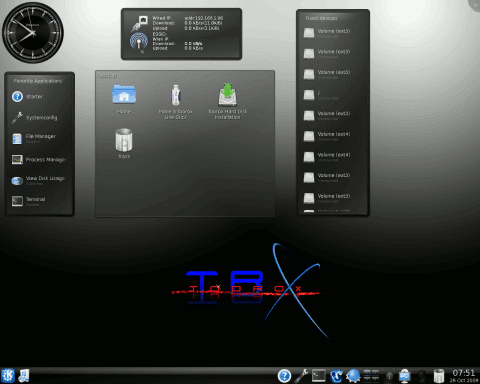This screenshot has width=480, height=384.
Task: Click the digital clock showing 07:51
Action: 464,373
